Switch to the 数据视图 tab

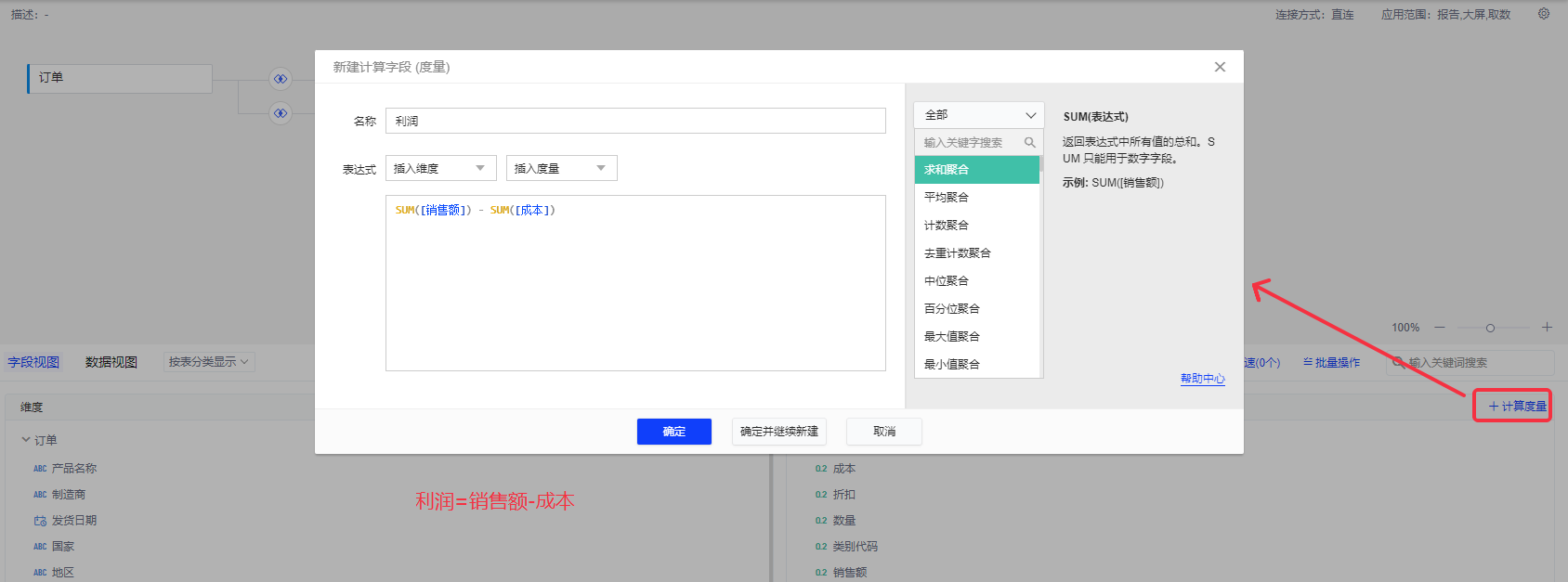tap(111, 362)
